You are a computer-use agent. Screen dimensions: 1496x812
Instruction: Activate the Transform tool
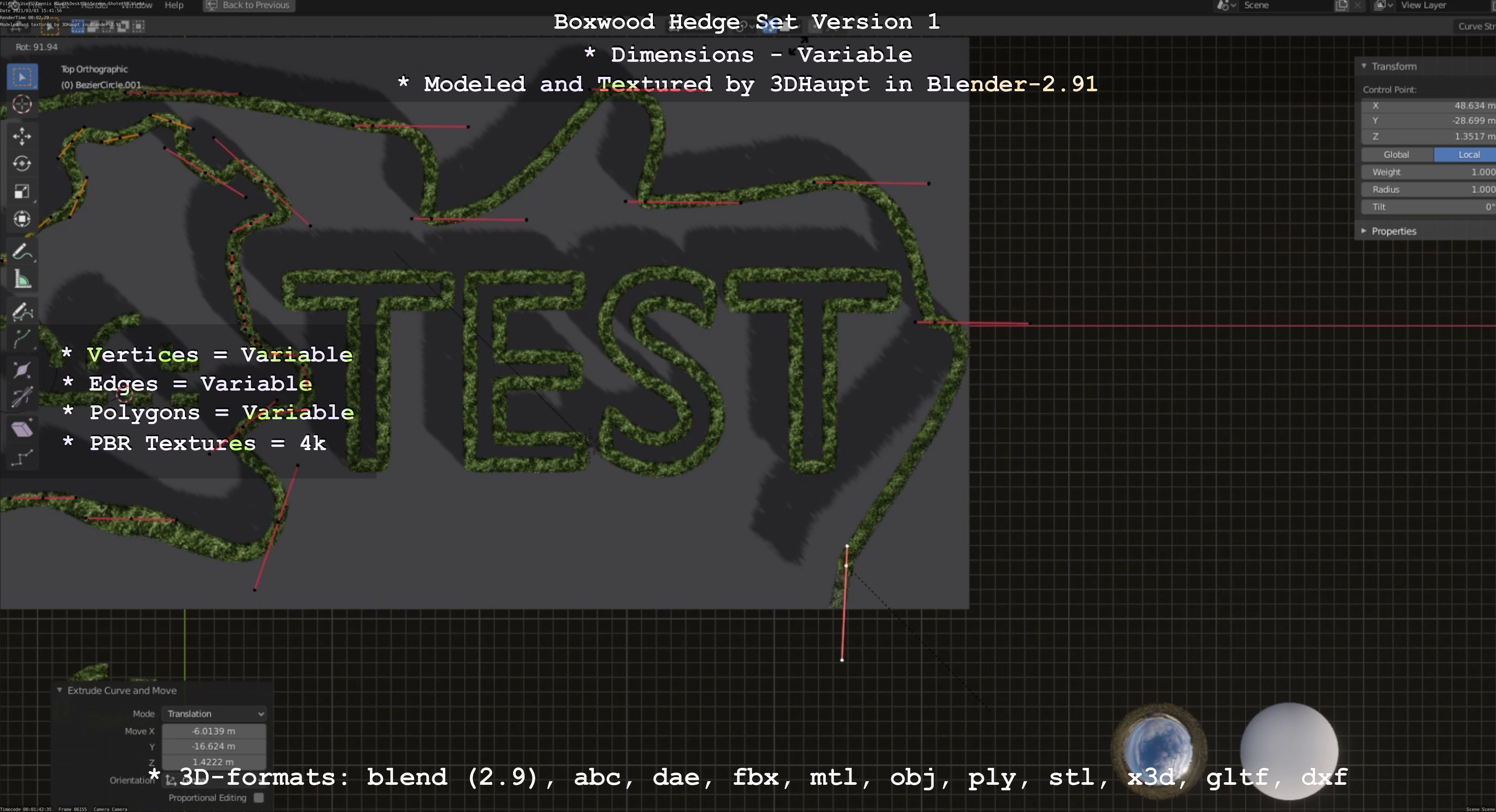22,219
